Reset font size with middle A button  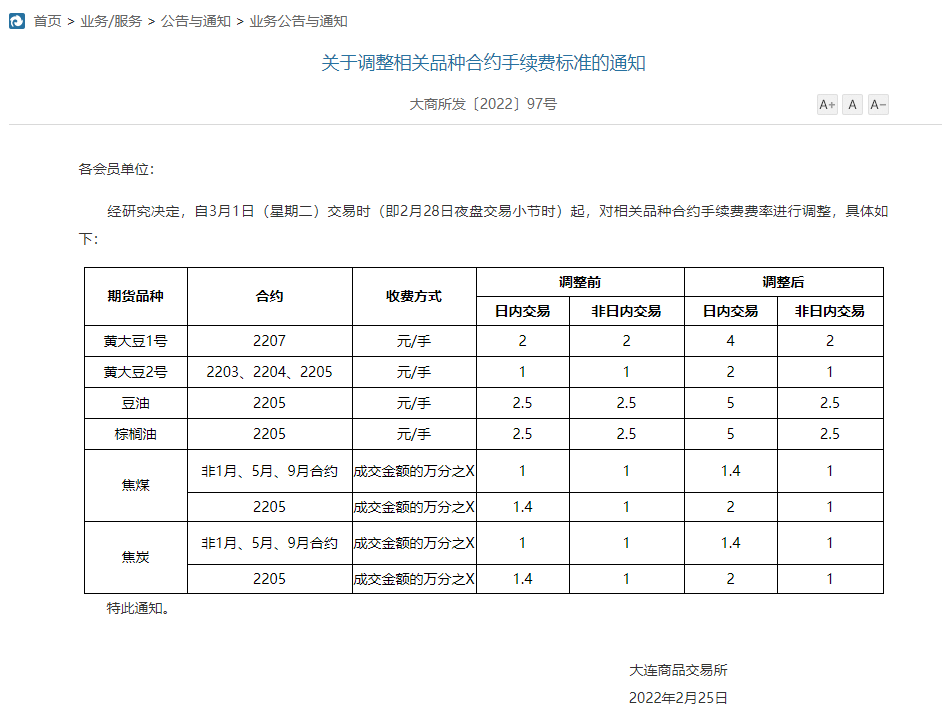pyautogui.click(x=852, y=105)
